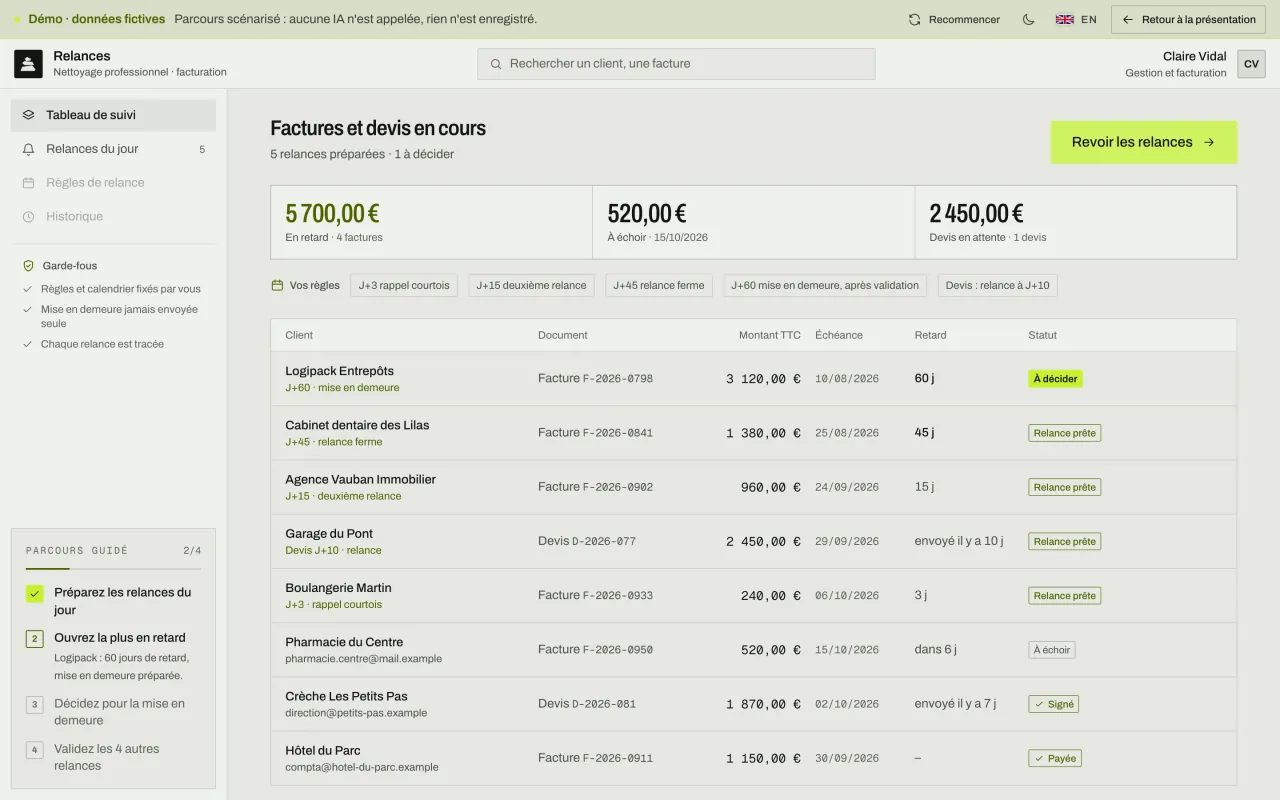
Task: Click Retour à la présentation button
Action: tap(1189, 19)
